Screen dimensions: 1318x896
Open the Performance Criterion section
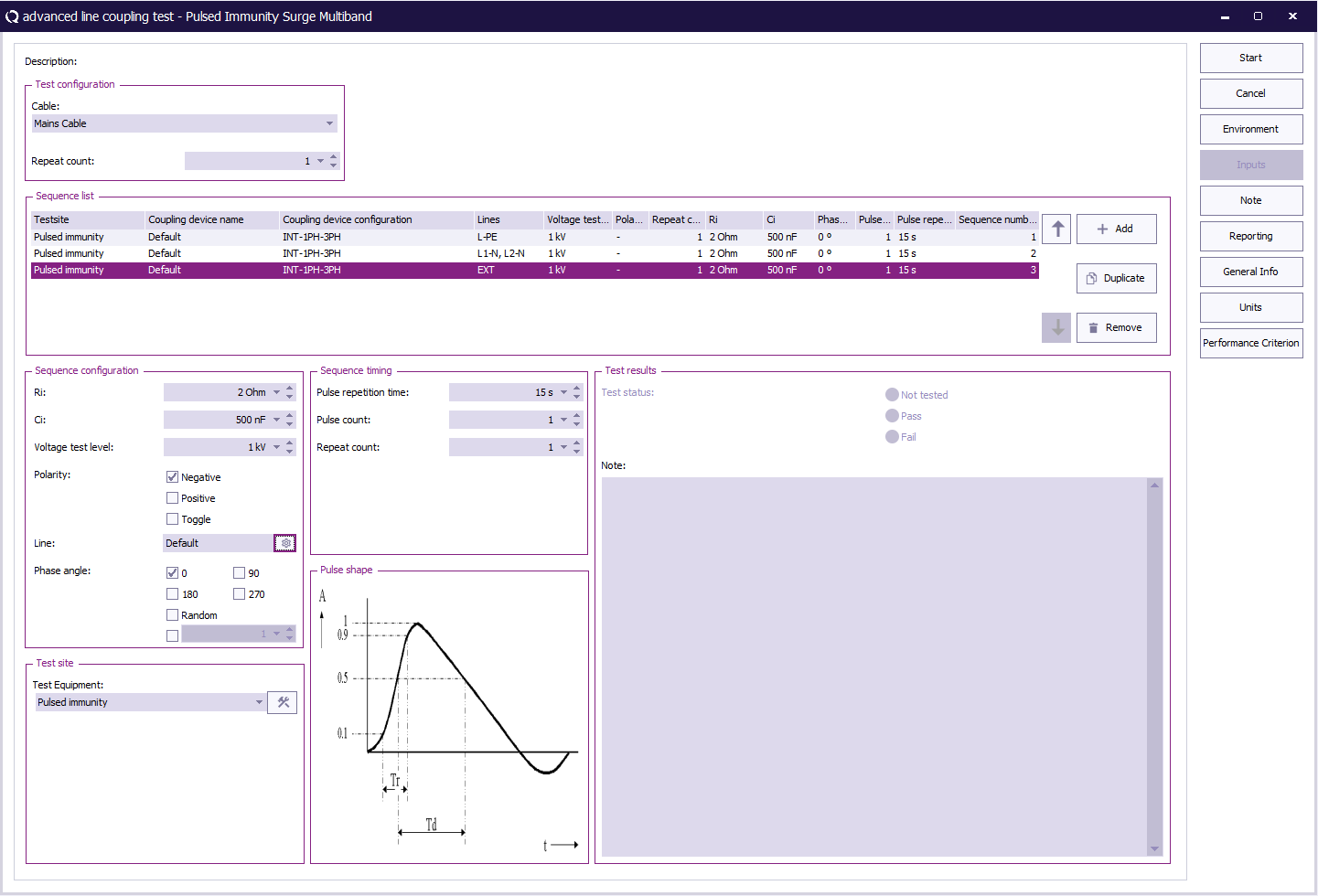1250,343
